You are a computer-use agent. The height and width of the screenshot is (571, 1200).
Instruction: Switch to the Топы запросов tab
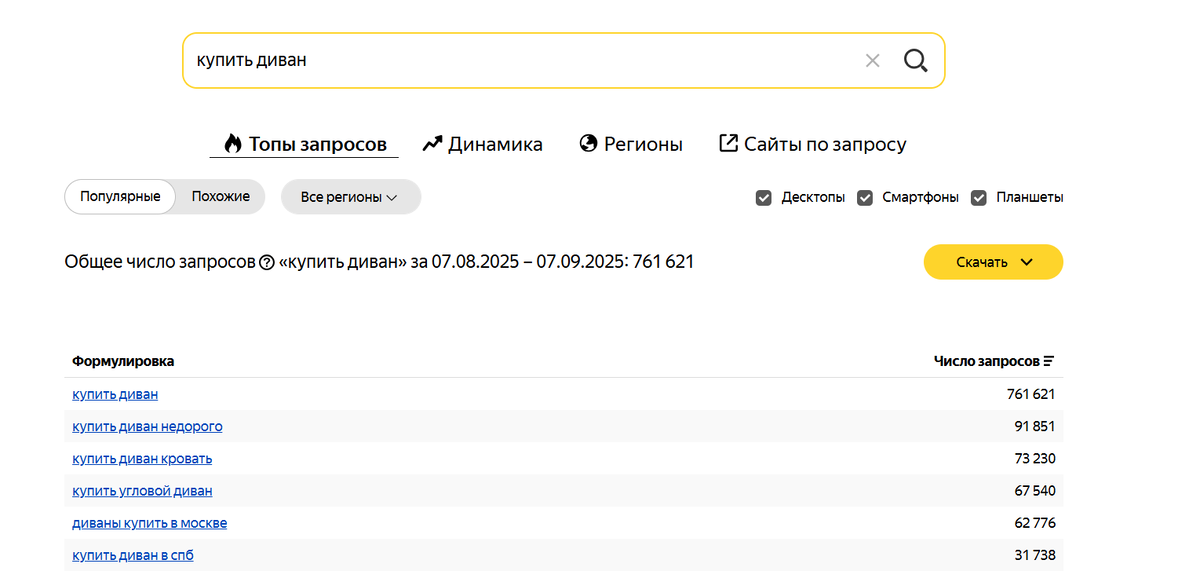click(304, 144)
